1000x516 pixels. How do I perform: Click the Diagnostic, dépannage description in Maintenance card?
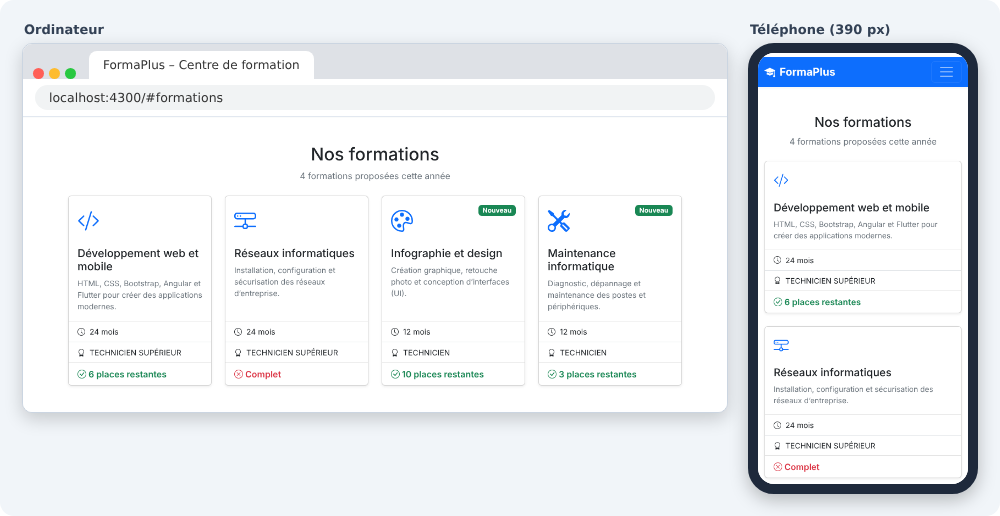point(596,295)
